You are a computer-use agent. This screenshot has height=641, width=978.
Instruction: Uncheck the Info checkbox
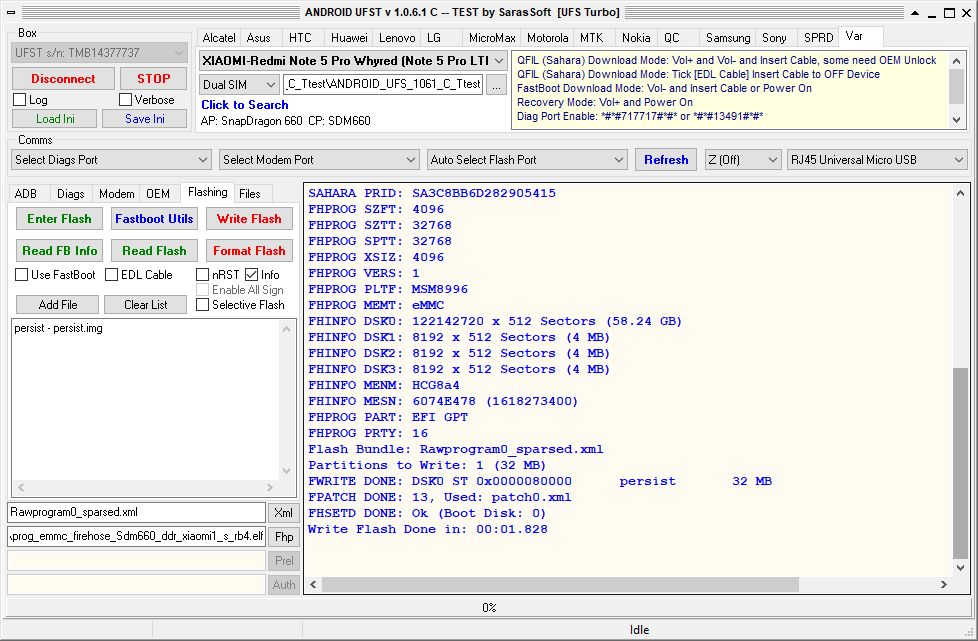click(251, 275)
